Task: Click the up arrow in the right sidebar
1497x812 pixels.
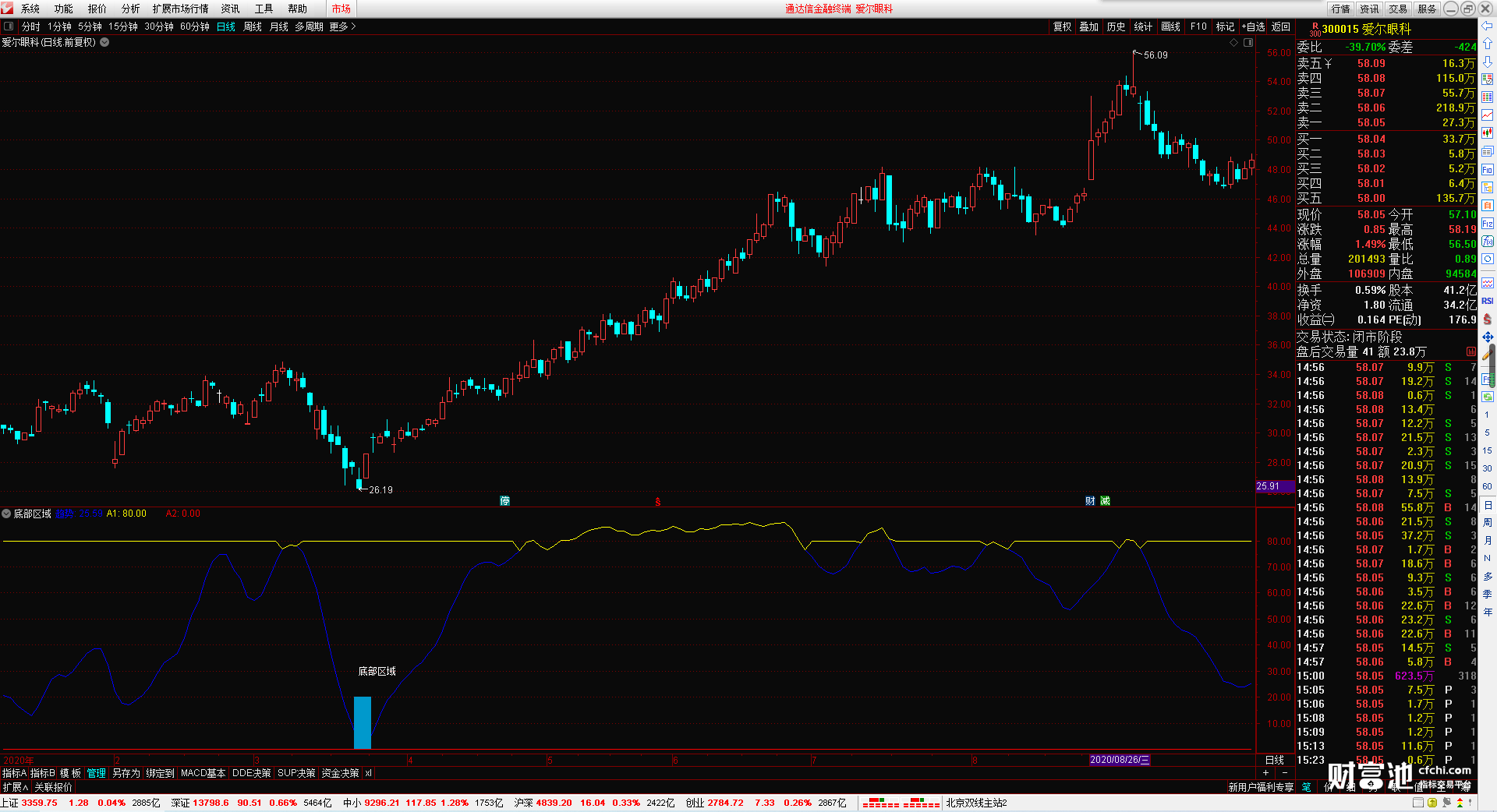Action: click(x=1488, y=44)
